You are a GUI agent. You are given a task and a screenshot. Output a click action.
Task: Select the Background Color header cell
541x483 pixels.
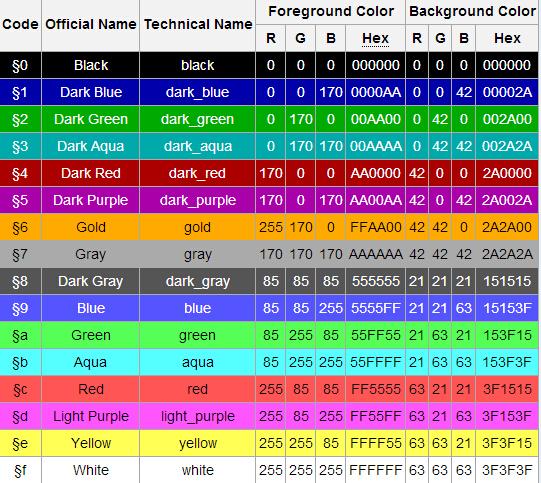(x=472, y=12)
